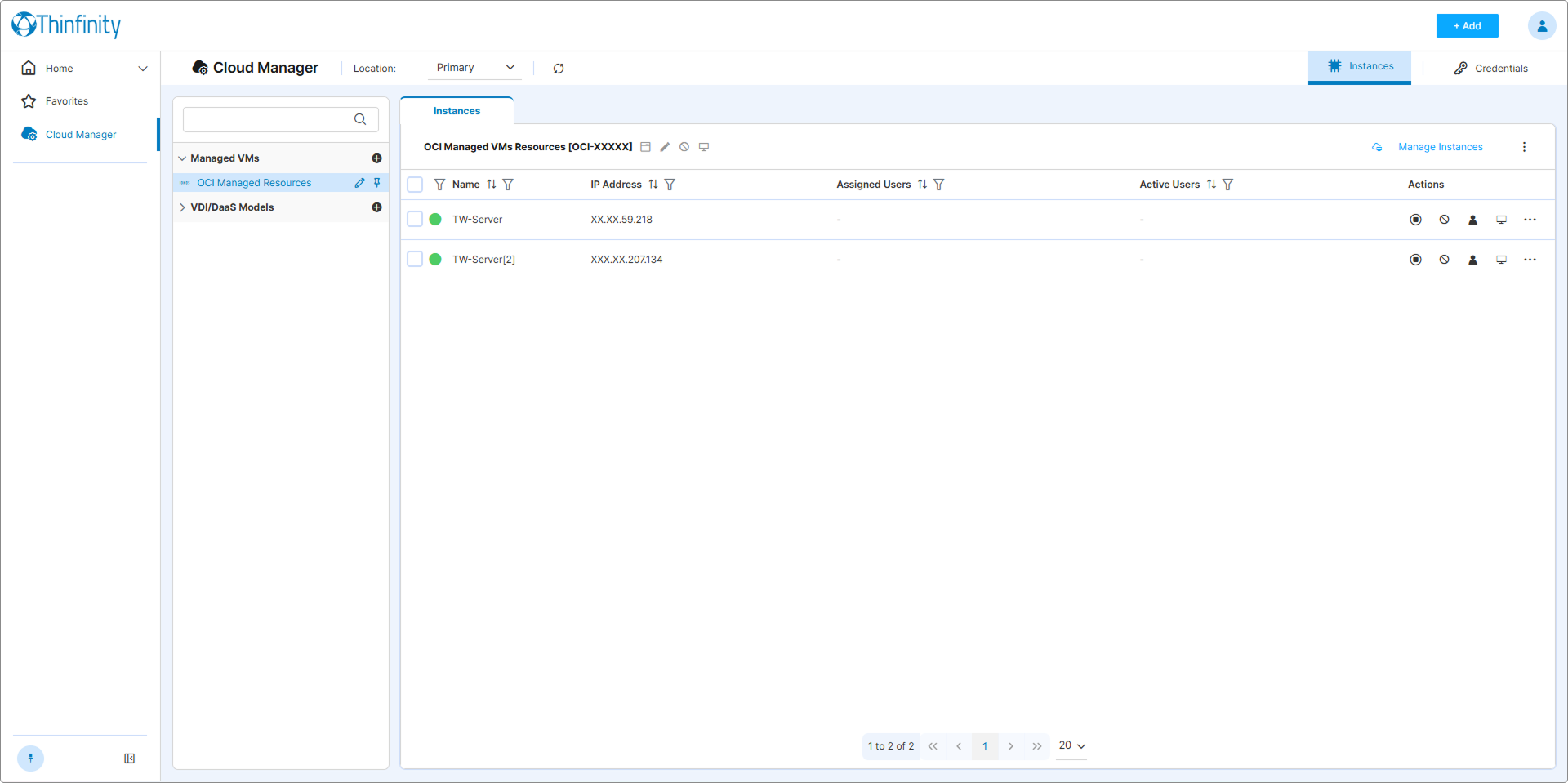Click the calendar icon beside OCI-XXXXX title
Viewport: 1568px width, 783px height.
(x=645, y=147)
